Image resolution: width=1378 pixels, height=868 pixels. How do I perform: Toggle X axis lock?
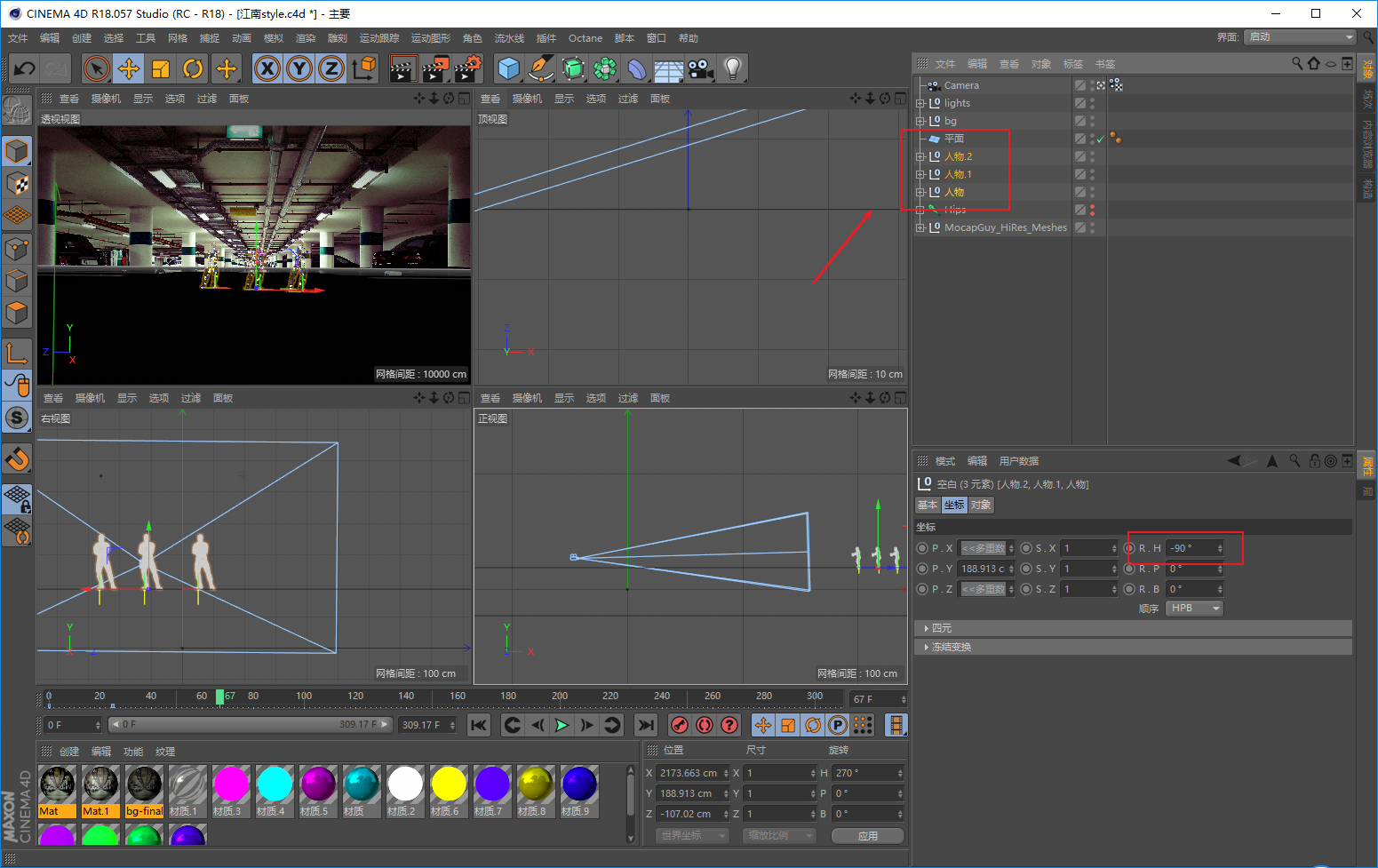(x=267, y=68)
